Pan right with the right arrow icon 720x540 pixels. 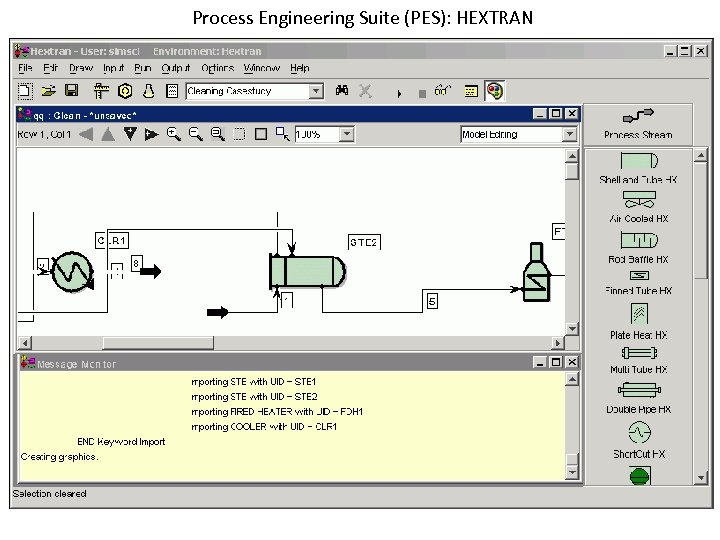(x=152, y=135)
